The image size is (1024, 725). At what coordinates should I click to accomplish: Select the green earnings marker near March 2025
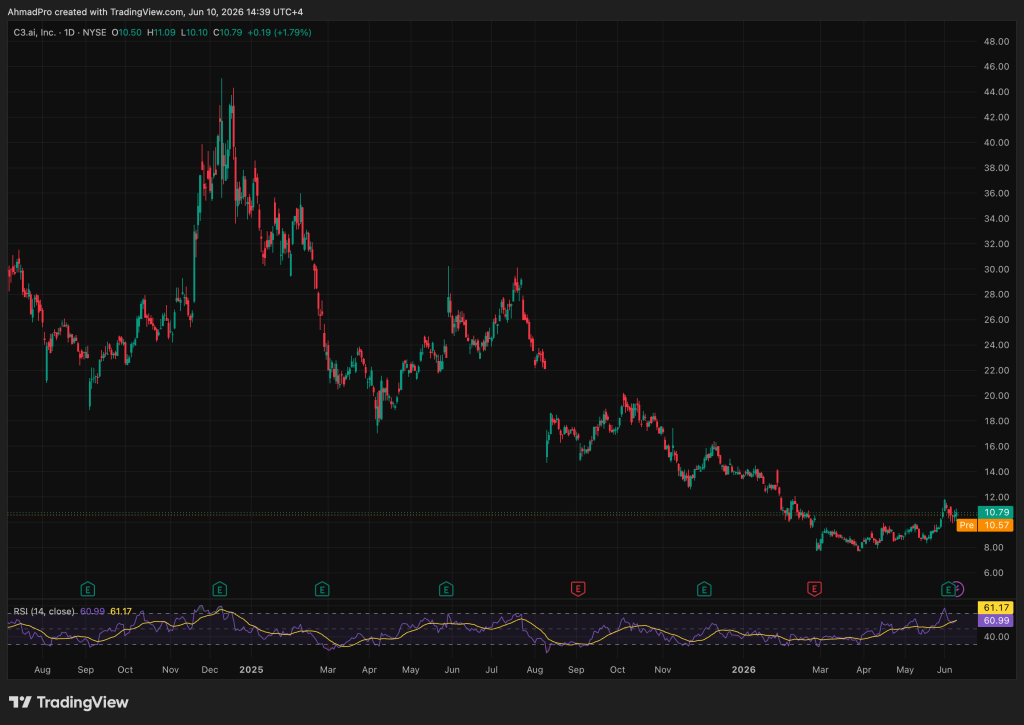click(322, 590)
